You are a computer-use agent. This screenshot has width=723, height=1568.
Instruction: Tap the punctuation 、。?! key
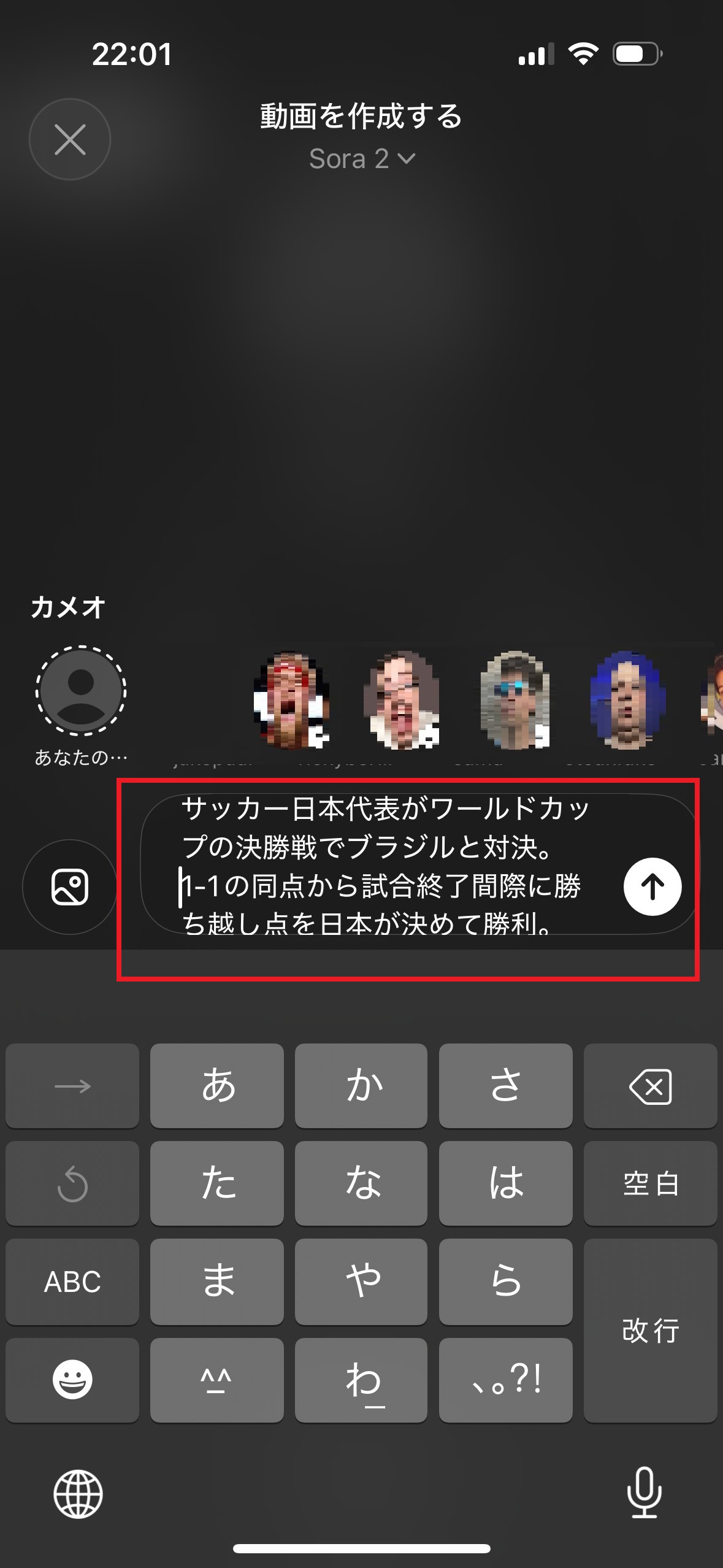(x=506, y=1380)
